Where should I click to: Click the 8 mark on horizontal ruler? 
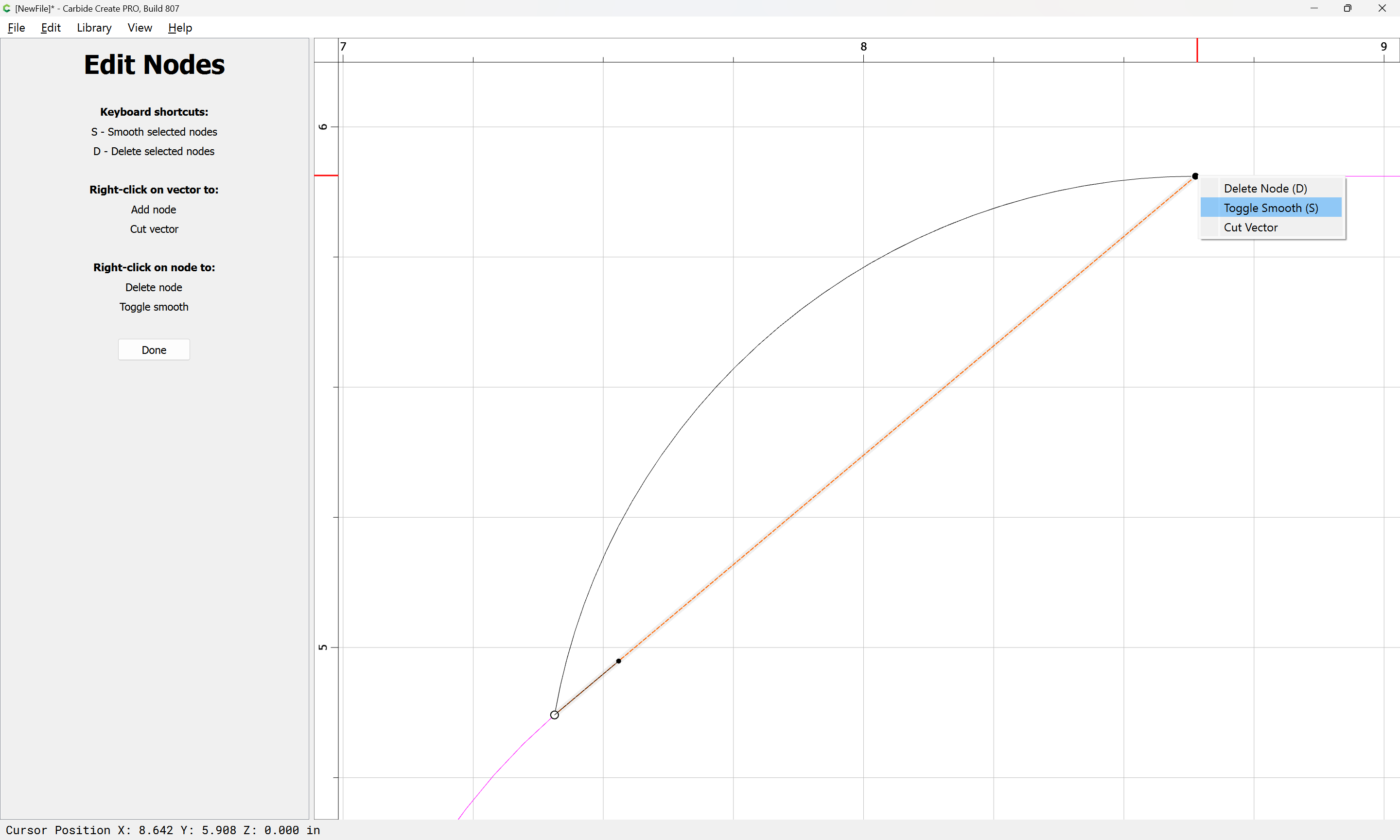863,47
